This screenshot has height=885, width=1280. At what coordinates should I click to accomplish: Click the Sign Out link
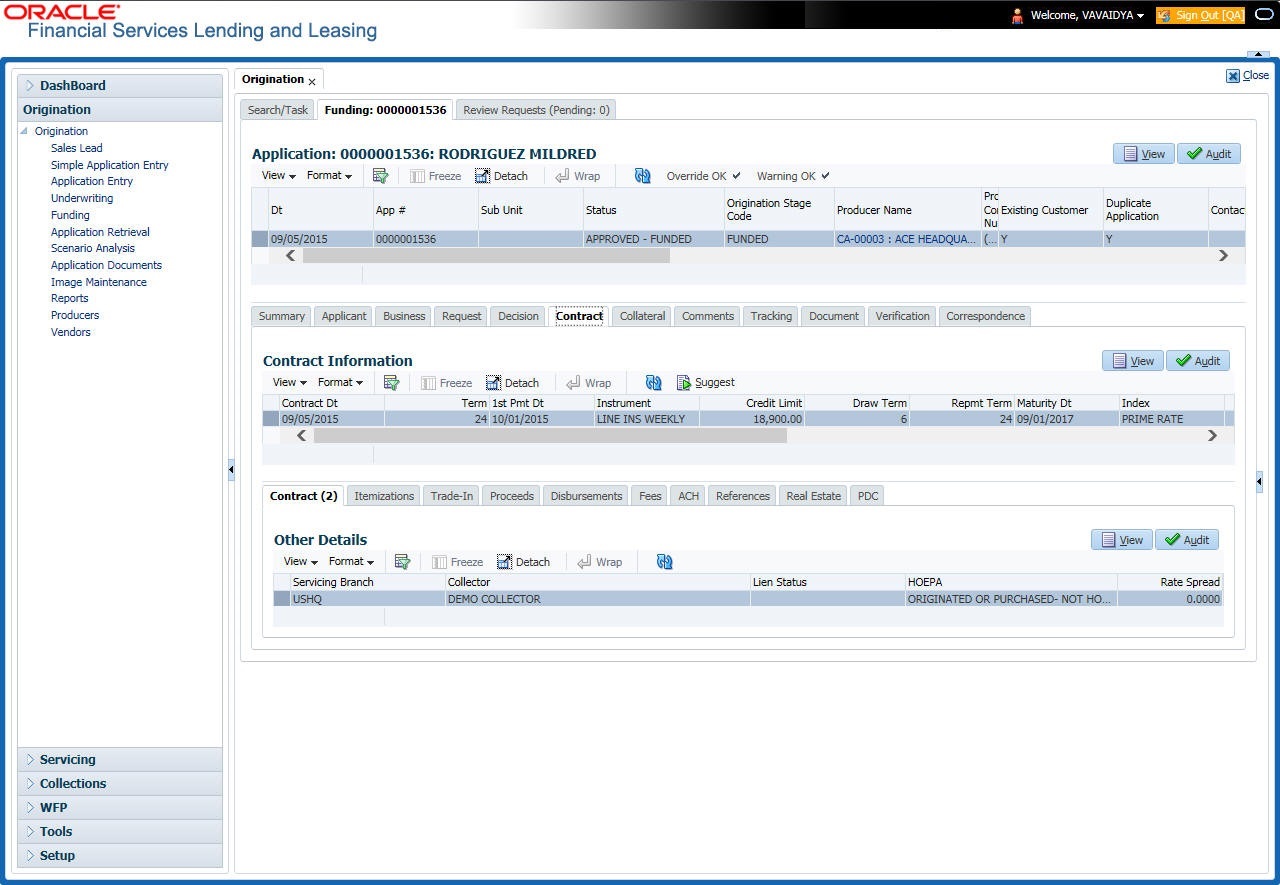pyautogui.click(x=1200, y=15)
